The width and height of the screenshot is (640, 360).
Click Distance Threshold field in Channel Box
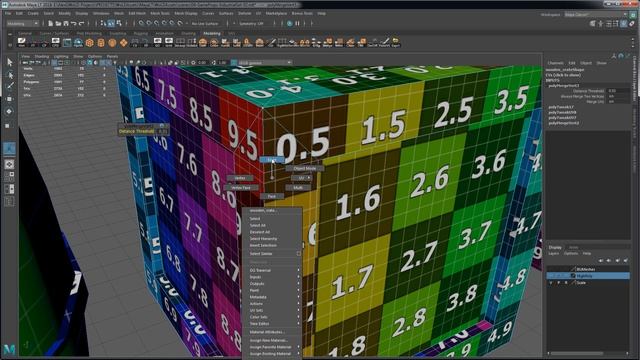618,91
